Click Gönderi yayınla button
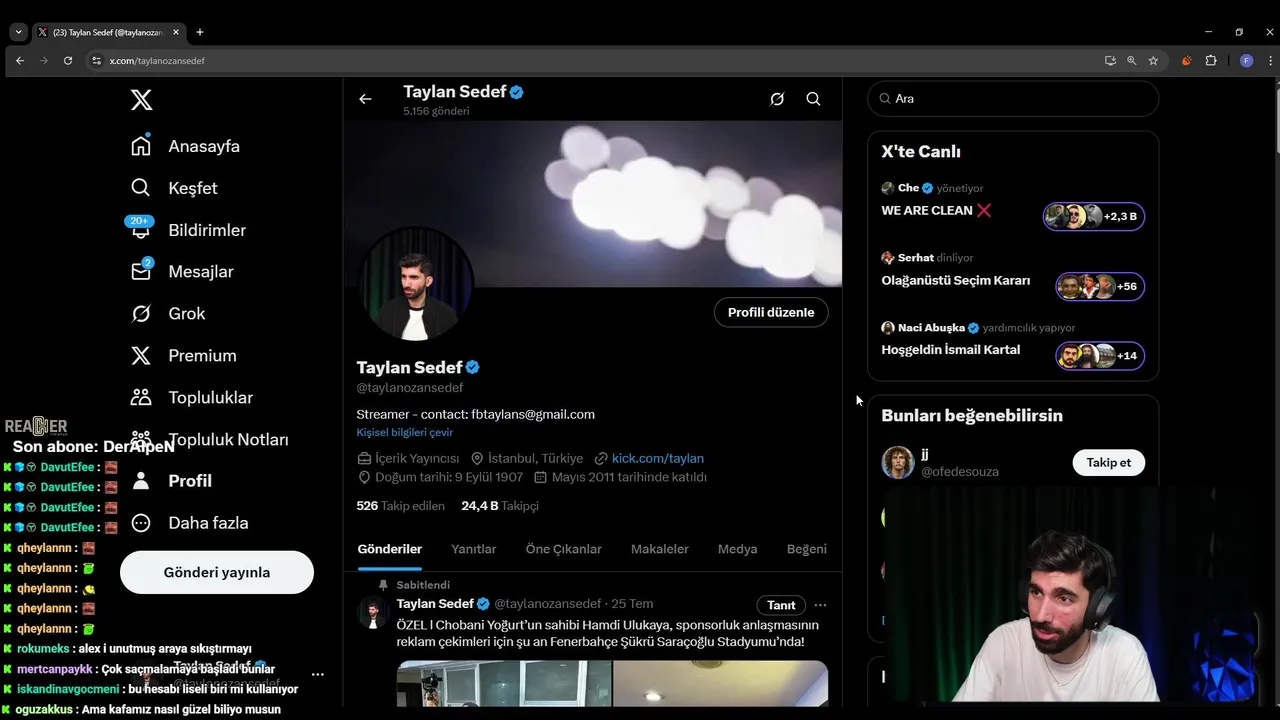Screen dimensions: 1280x720 217,573
